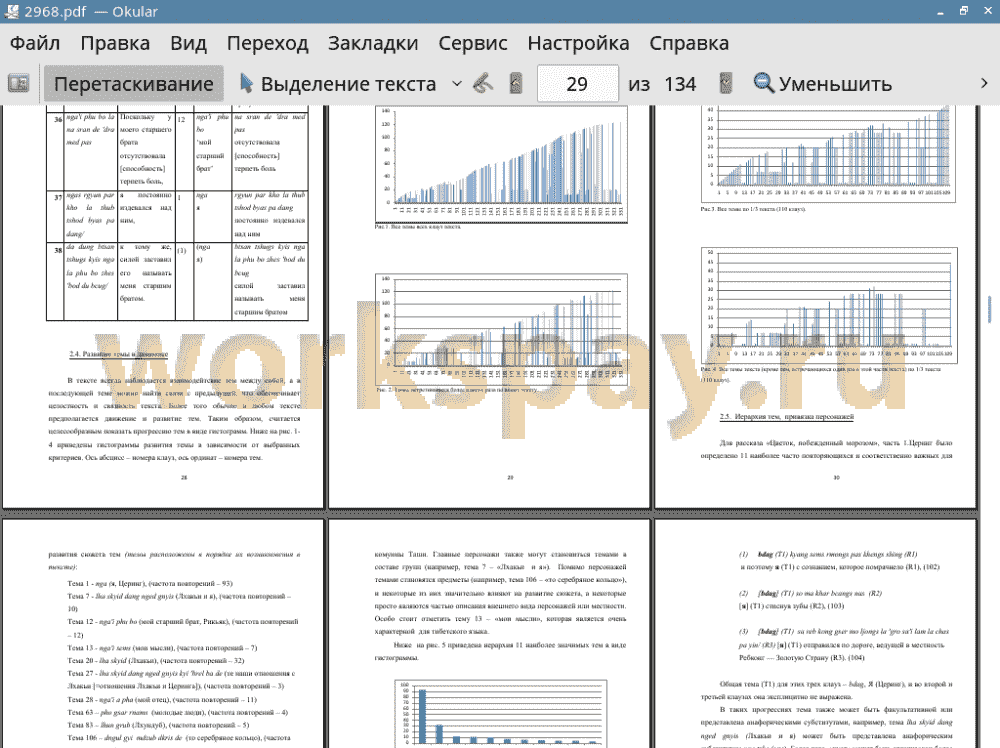Click the top histogram on page 29
This screenshot has width=1000, height=748.
[x=501, y=165]
